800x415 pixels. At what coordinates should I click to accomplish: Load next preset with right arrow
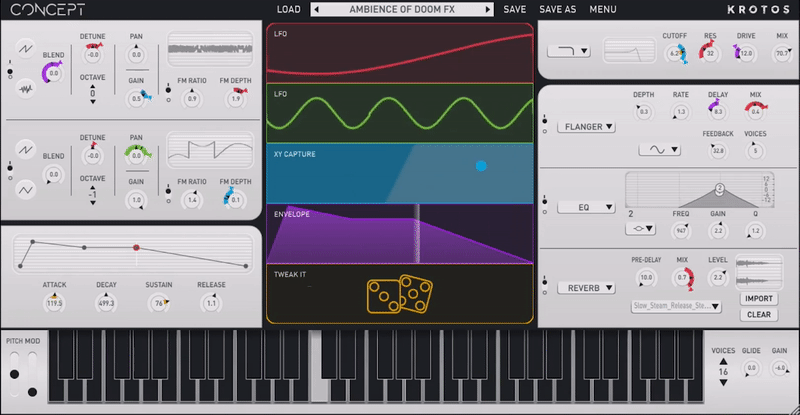pyautogui.click(x=488, y=9)
